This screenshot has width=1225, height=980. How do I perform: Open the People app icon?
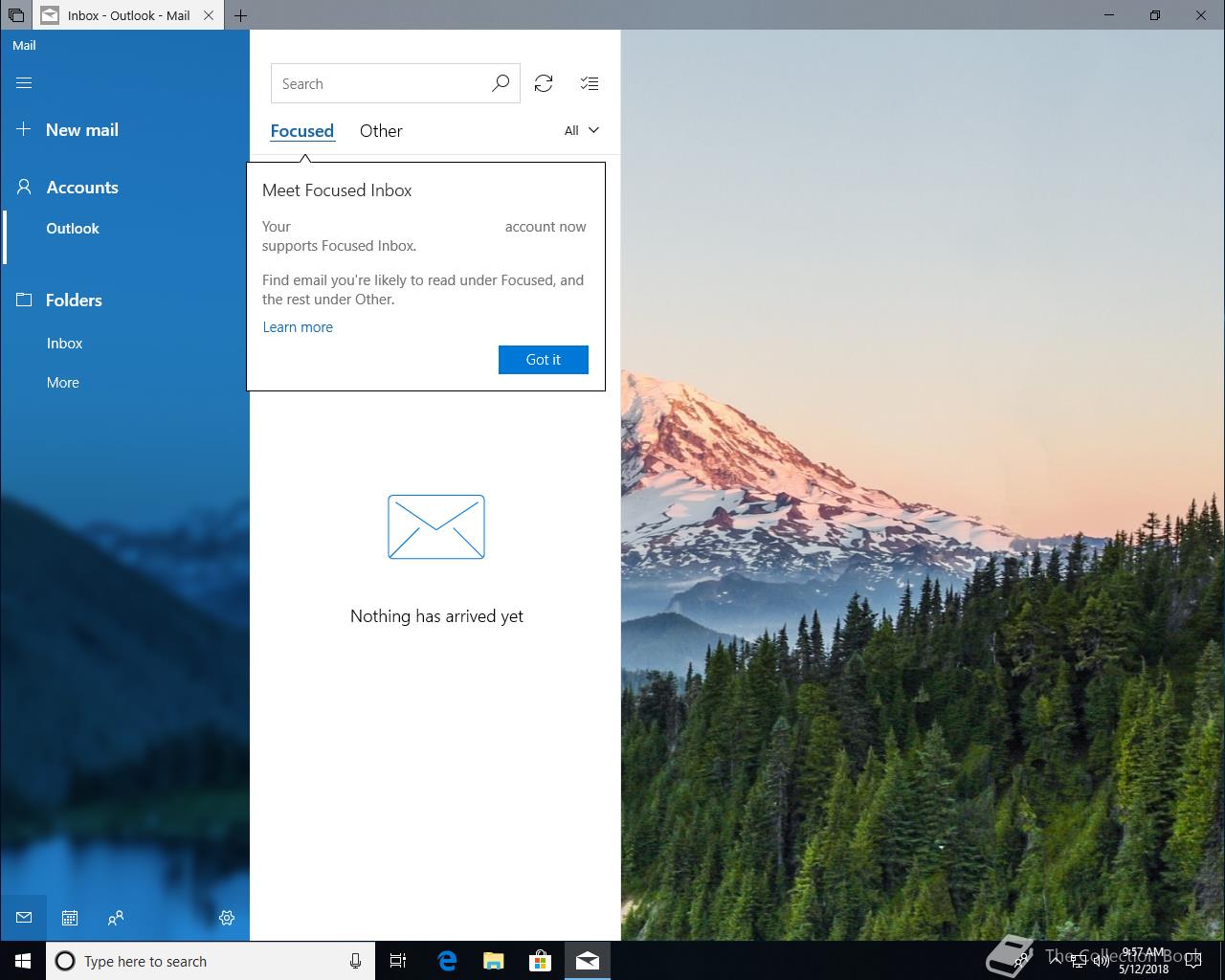[x=116, y=918]
